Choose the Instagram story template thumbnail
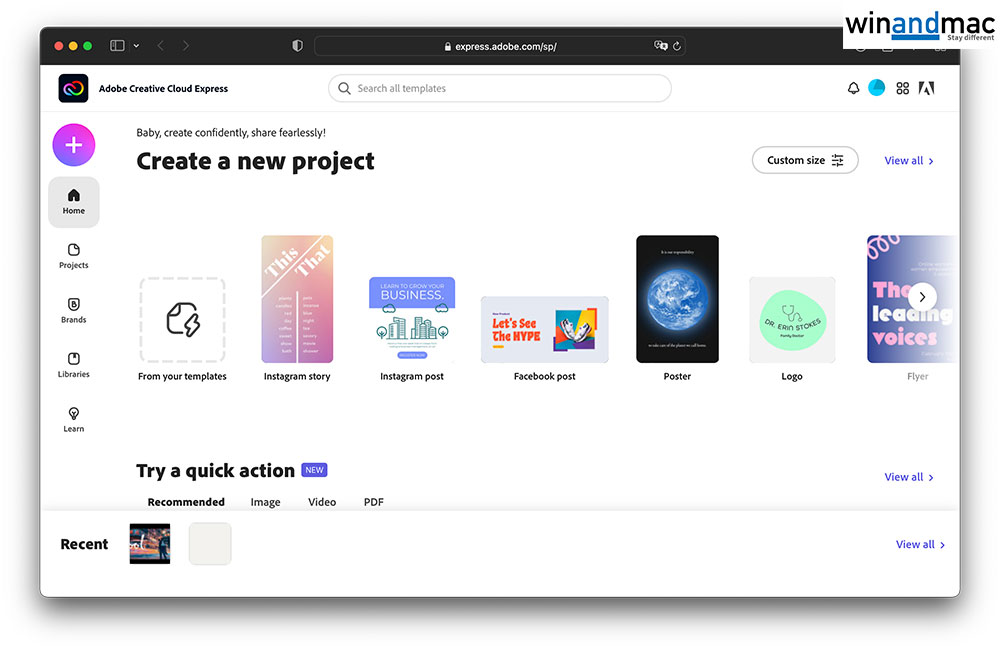 [x=297, y=299]
